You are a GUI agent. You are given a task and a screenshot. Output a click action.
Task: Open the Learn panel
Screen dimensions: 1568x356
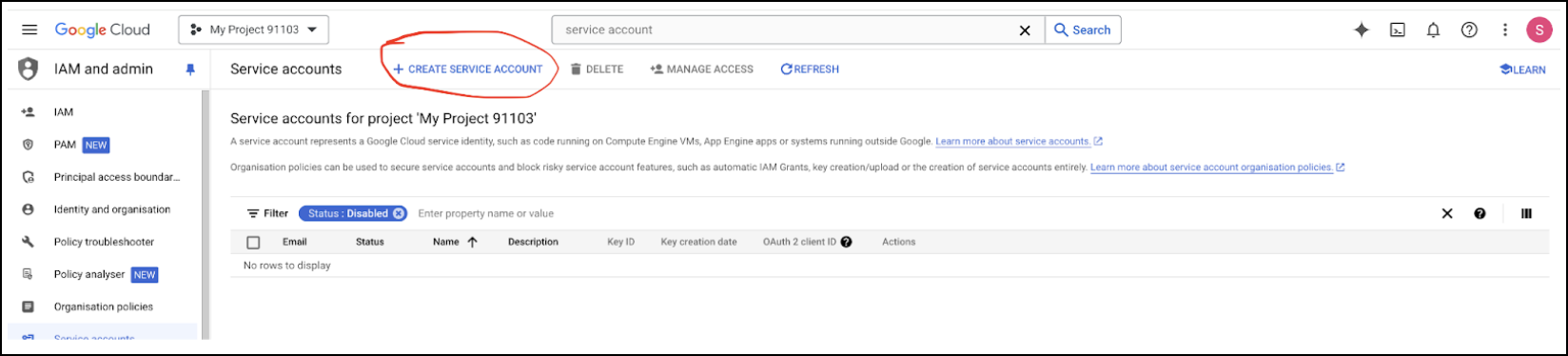[1522, 69]
